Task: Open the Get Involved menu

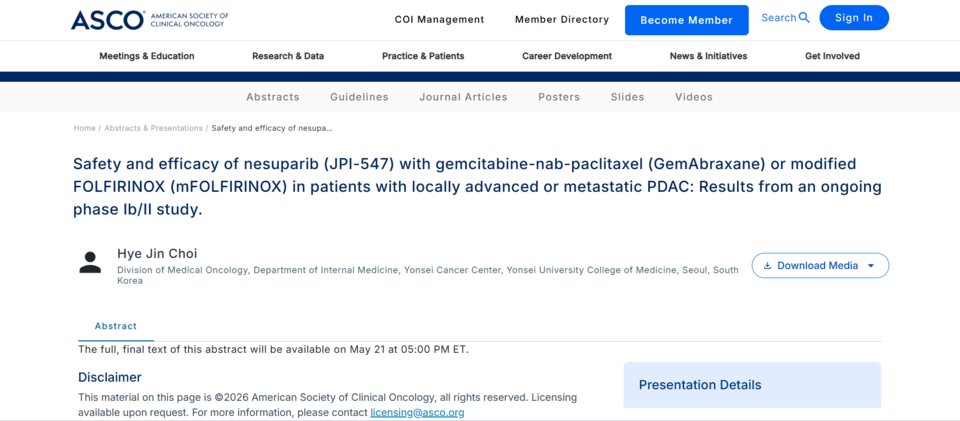Action: point(832,56)
